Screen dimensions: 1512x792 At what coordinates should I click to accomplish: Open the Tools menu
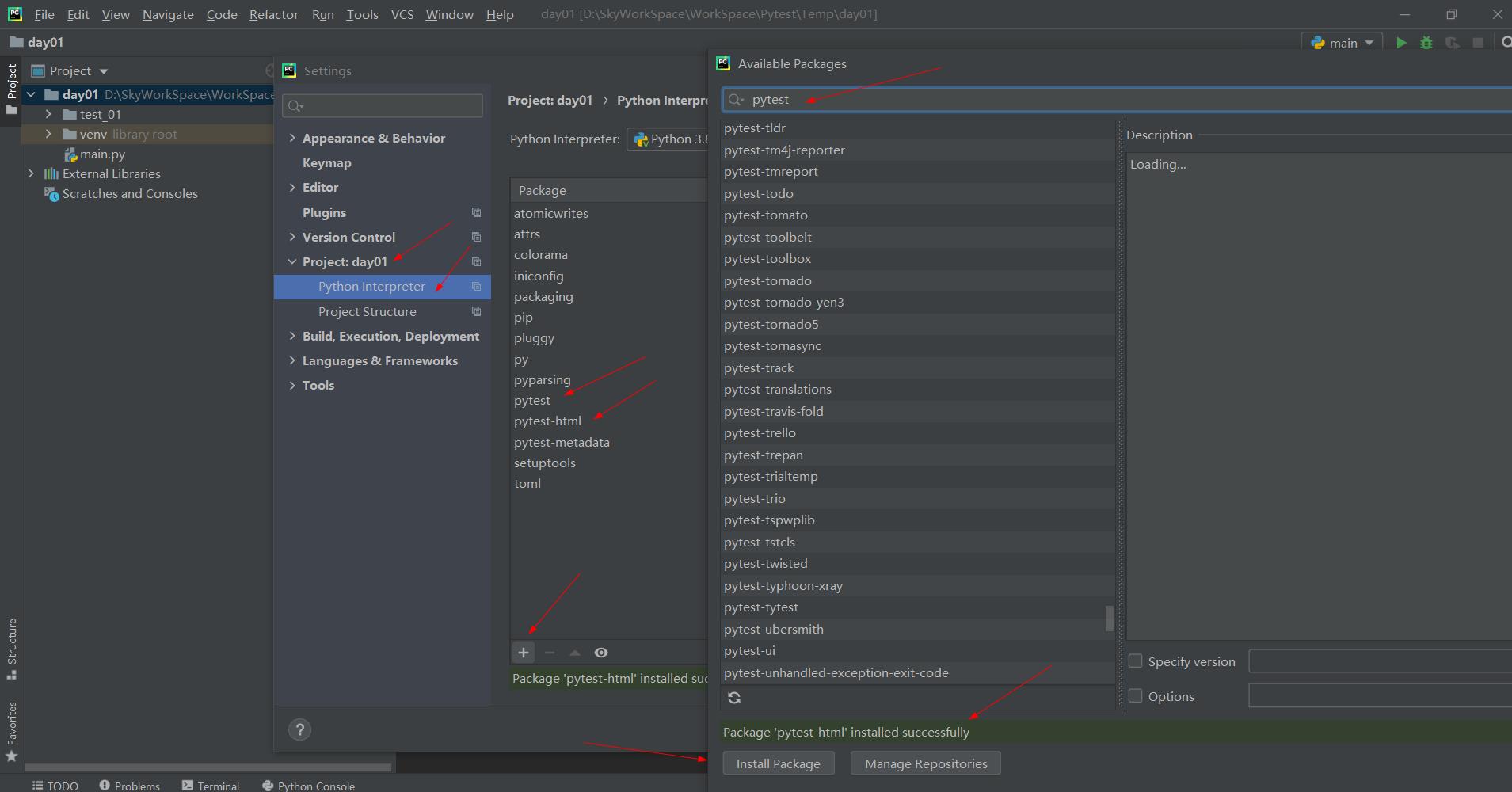pyautogui.click(x=362, y=14)
